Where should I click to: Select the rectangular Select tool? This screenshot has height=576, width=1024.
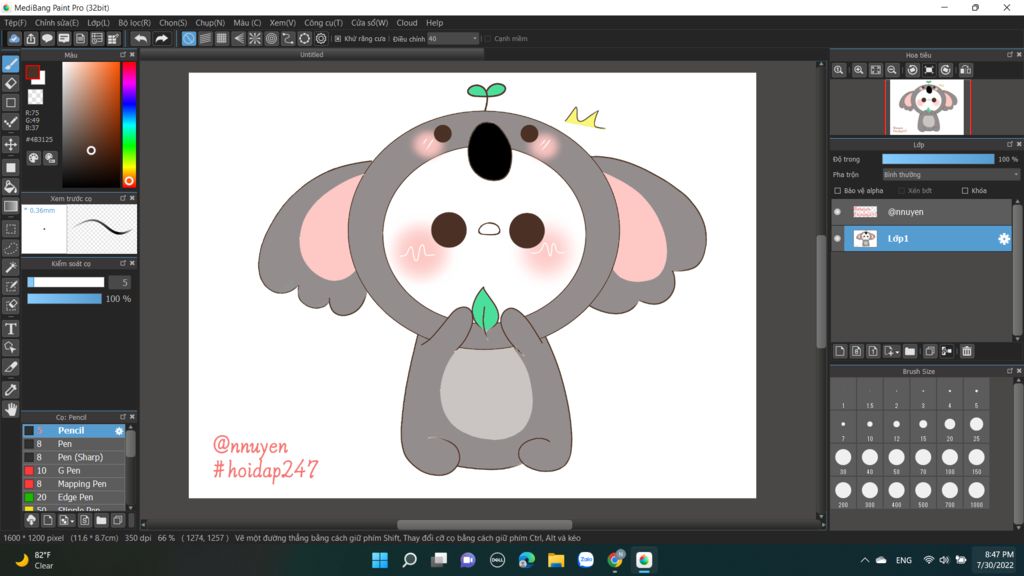[x=10, y=229]
